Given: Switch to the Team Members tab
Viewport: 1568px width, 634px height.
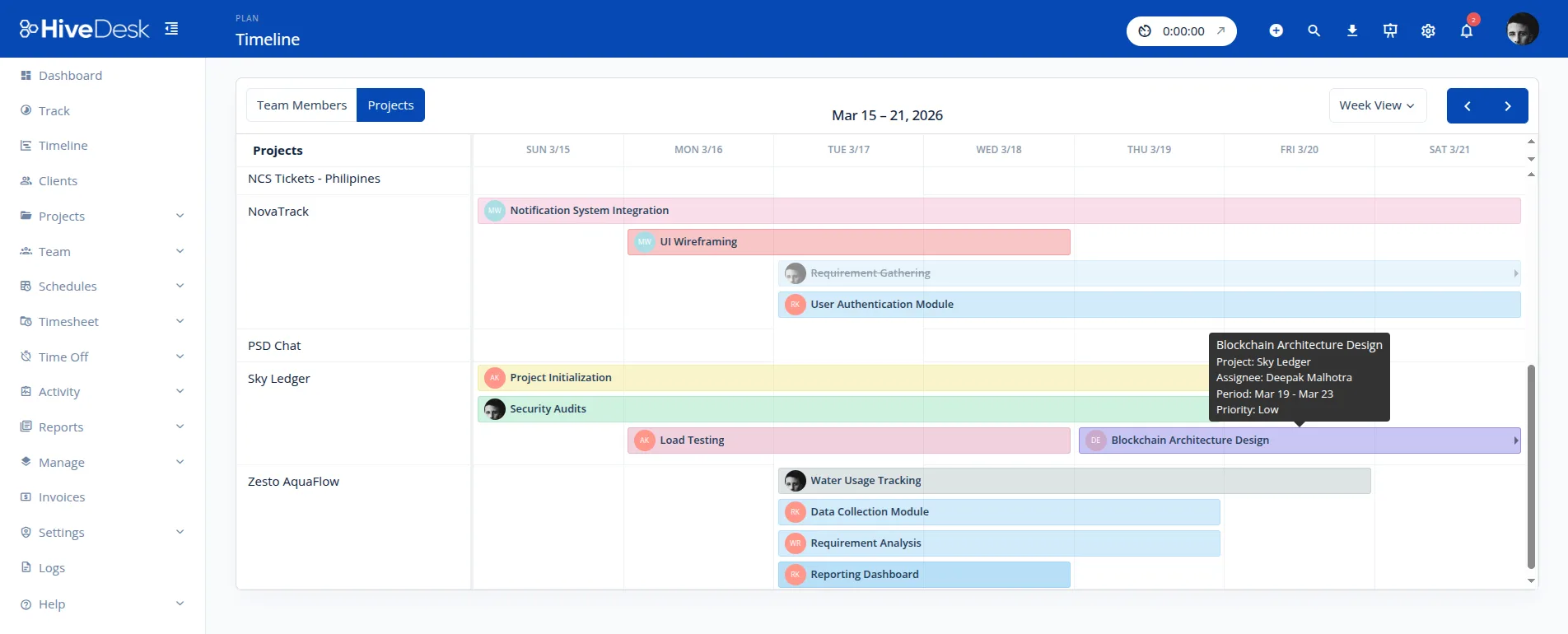Looking at the screenshot, I should click(x=301, y=105).
